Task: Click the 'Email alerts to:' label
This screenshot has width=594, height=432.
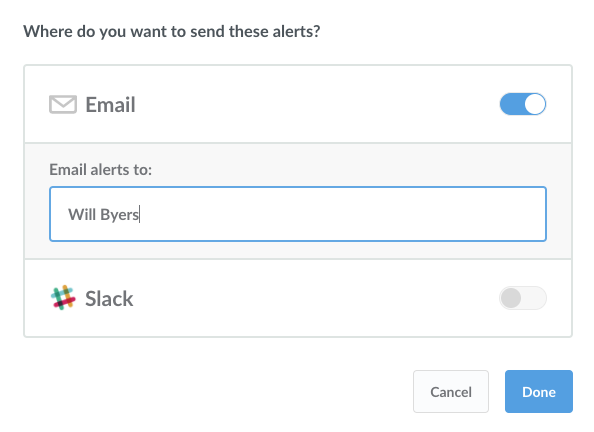Action: (x=100, y=169)
